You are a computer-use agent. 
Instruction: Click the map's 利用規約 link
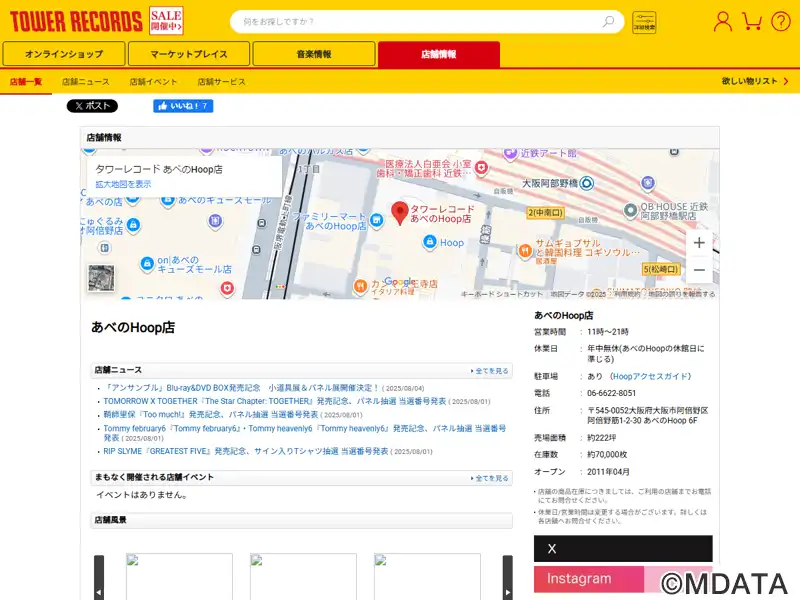click(627, 294)
